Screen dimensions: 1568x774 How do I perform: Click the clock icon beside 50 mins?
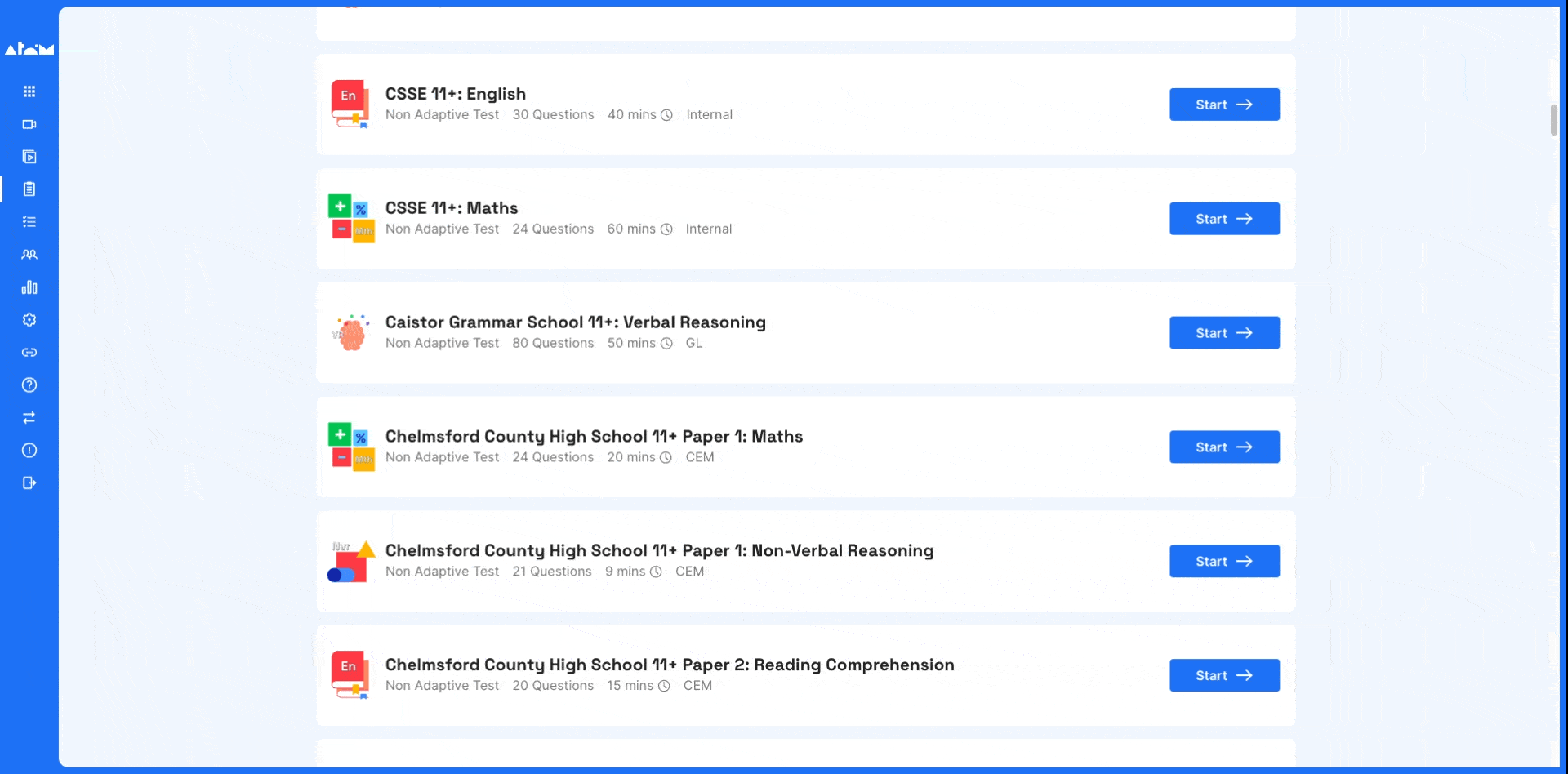(x=666, y=344)
